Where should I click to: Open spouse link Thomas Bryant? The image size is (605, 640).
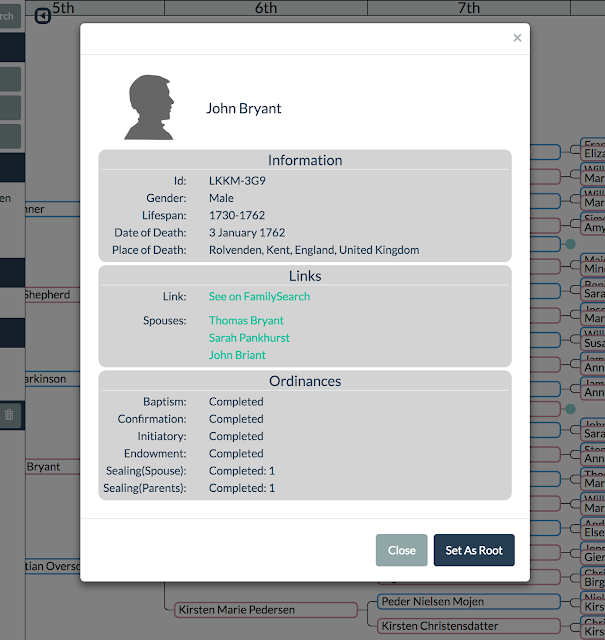coord(246,320)
